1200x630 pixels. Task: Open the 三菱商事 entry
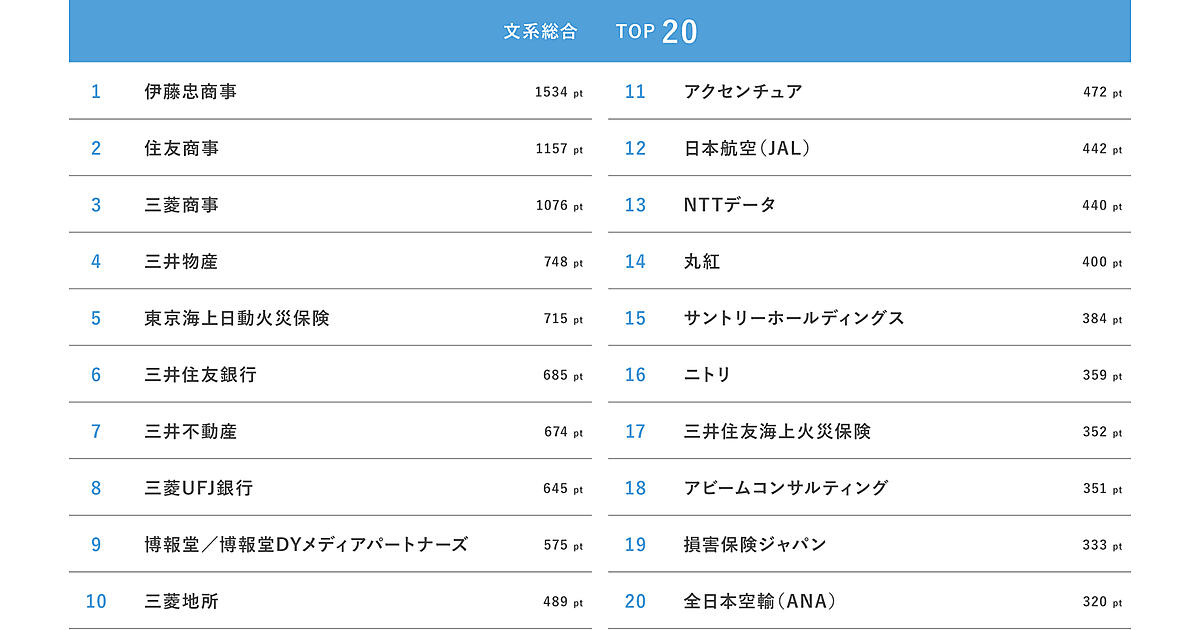point(181,205)
